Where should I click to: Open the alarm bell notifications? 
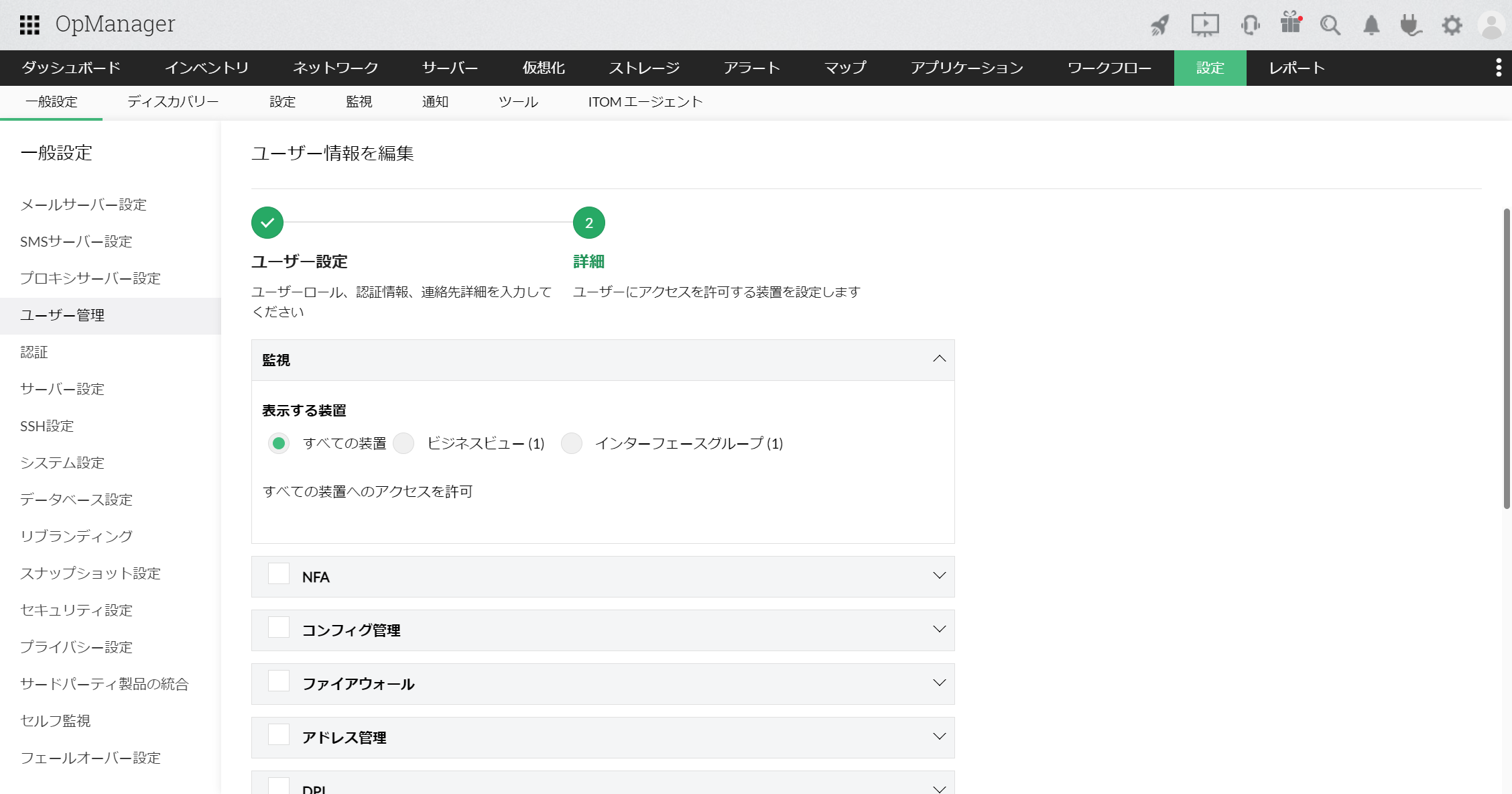1371,25
